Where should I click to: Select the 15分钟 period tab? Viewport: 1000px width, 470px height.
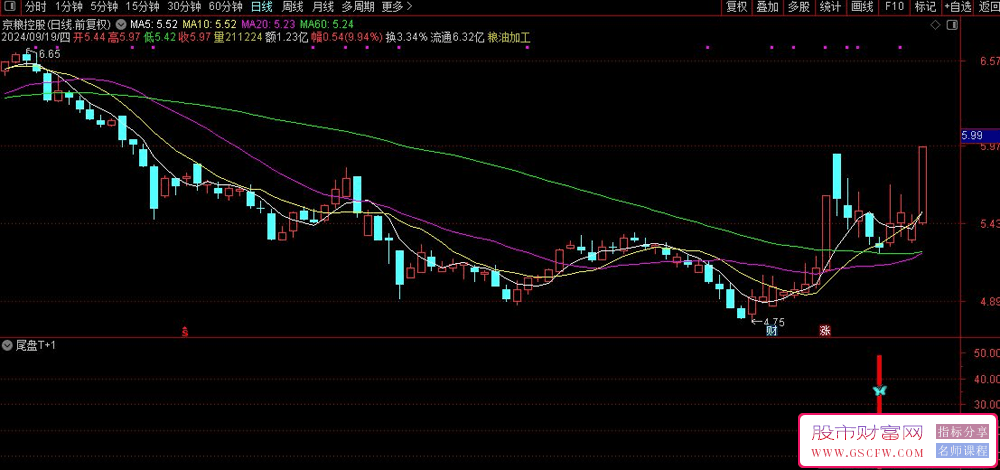point(142,7)
